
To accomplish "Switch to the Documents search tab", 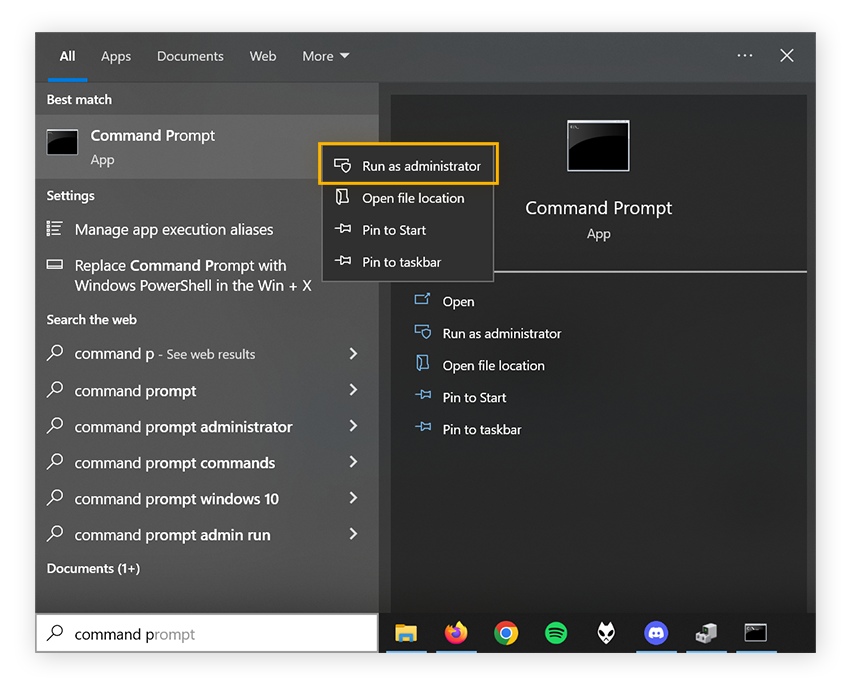I will click(190, 56).
